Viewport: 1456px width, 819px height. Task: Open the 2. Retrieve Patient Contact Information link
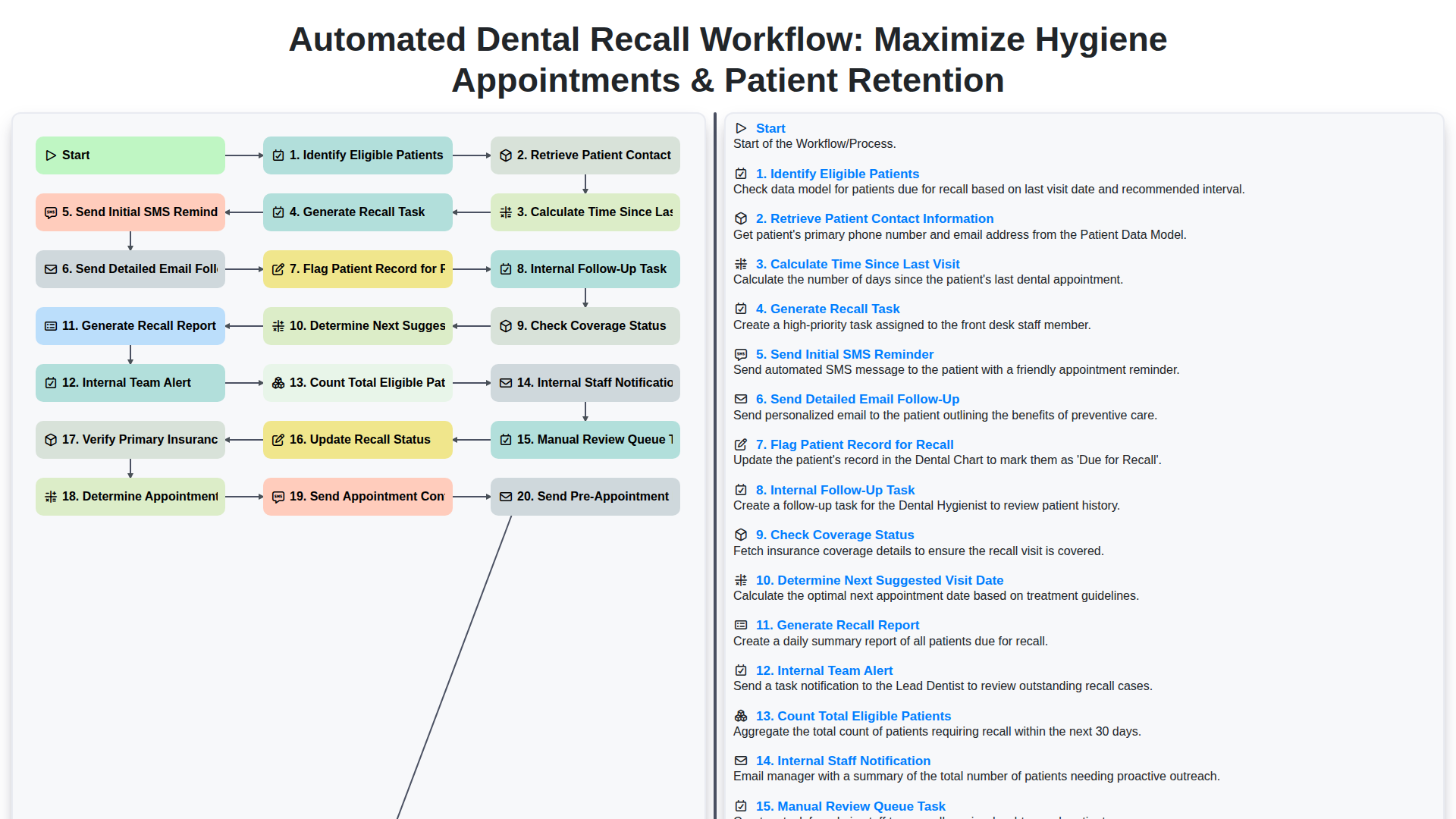click(x=874, y=218)
